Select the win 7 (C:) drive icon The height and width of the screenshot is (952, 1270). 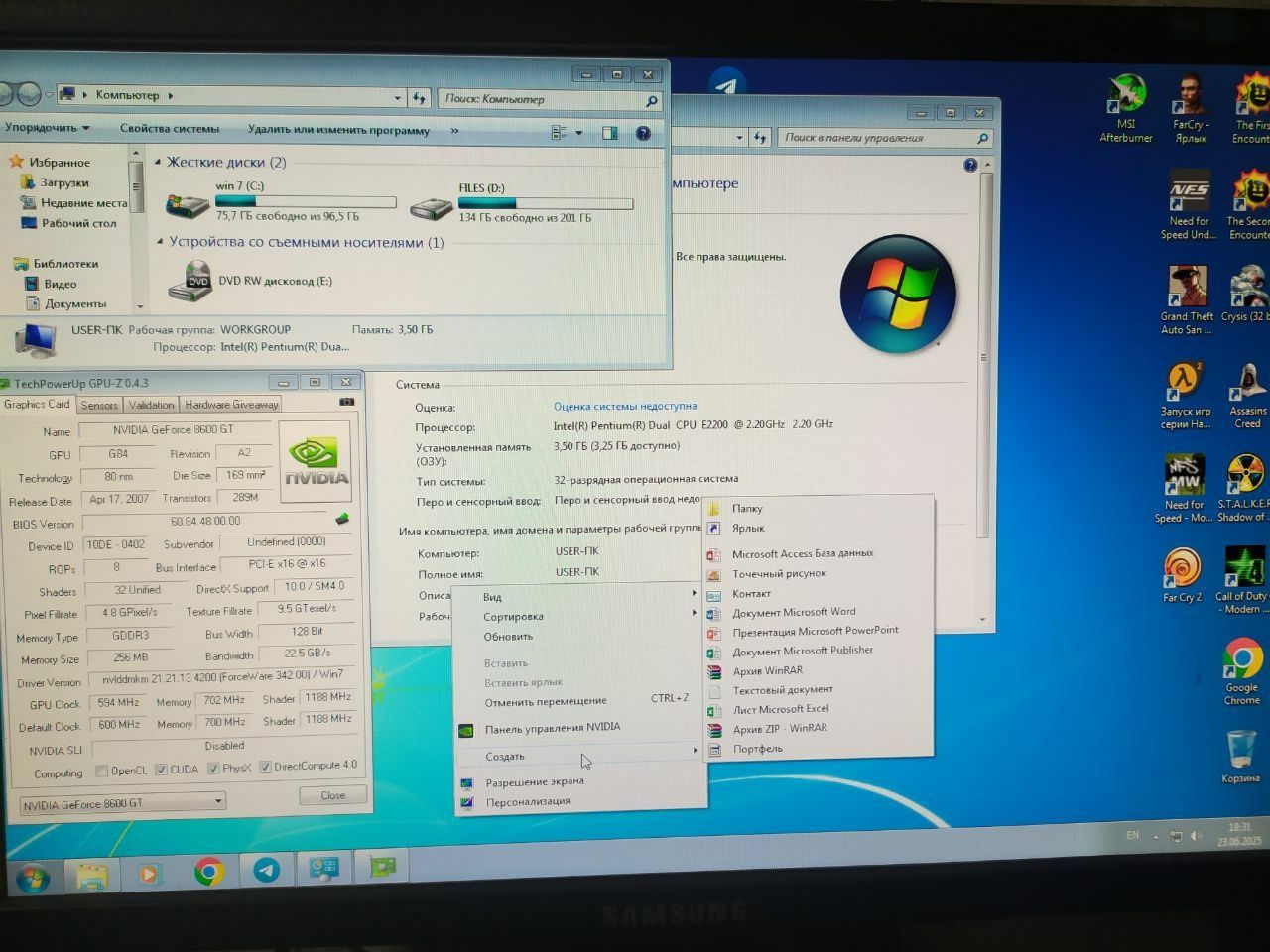coord(188,203)
